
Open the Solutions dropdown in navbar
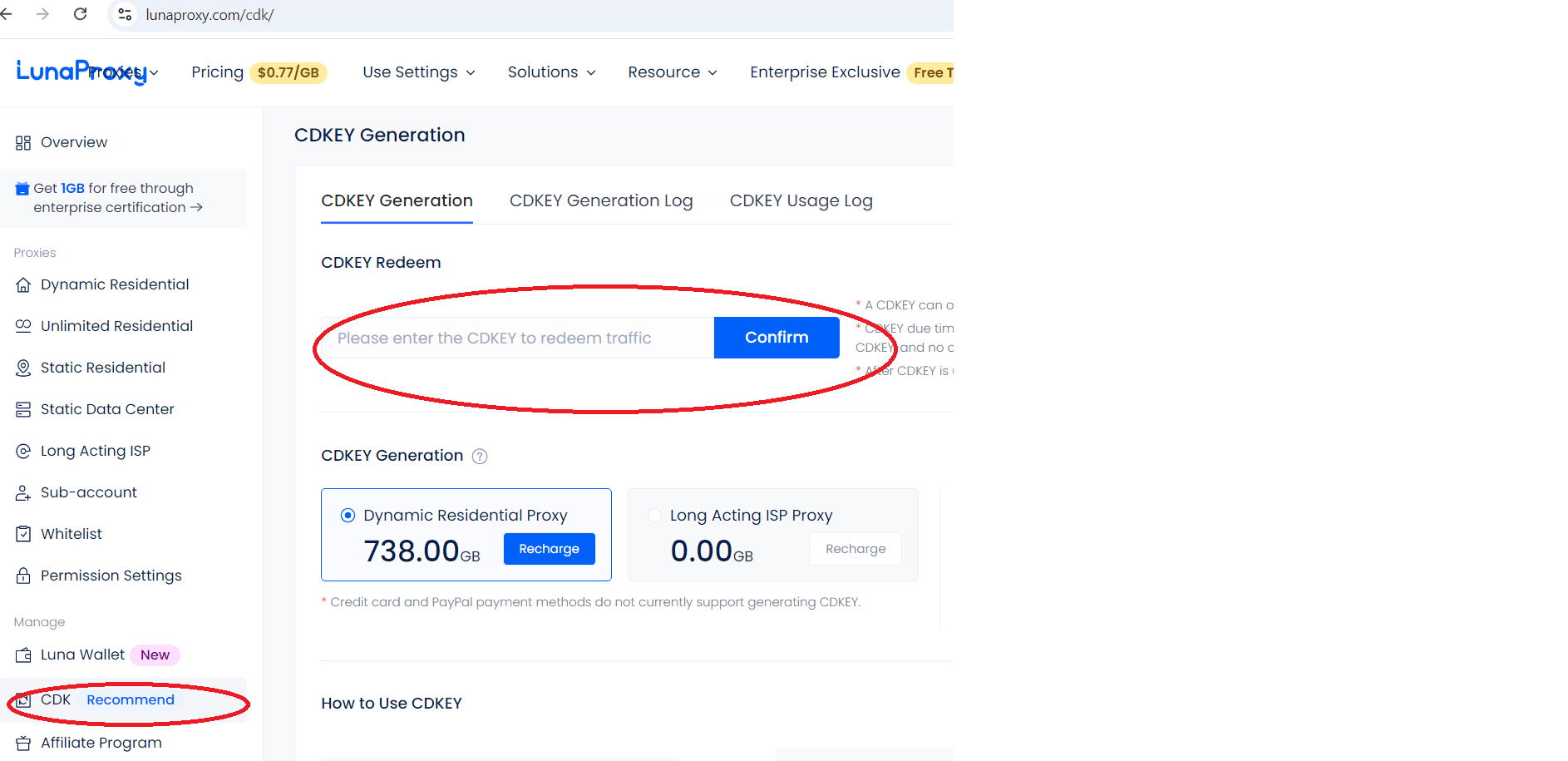coord(551,72)
